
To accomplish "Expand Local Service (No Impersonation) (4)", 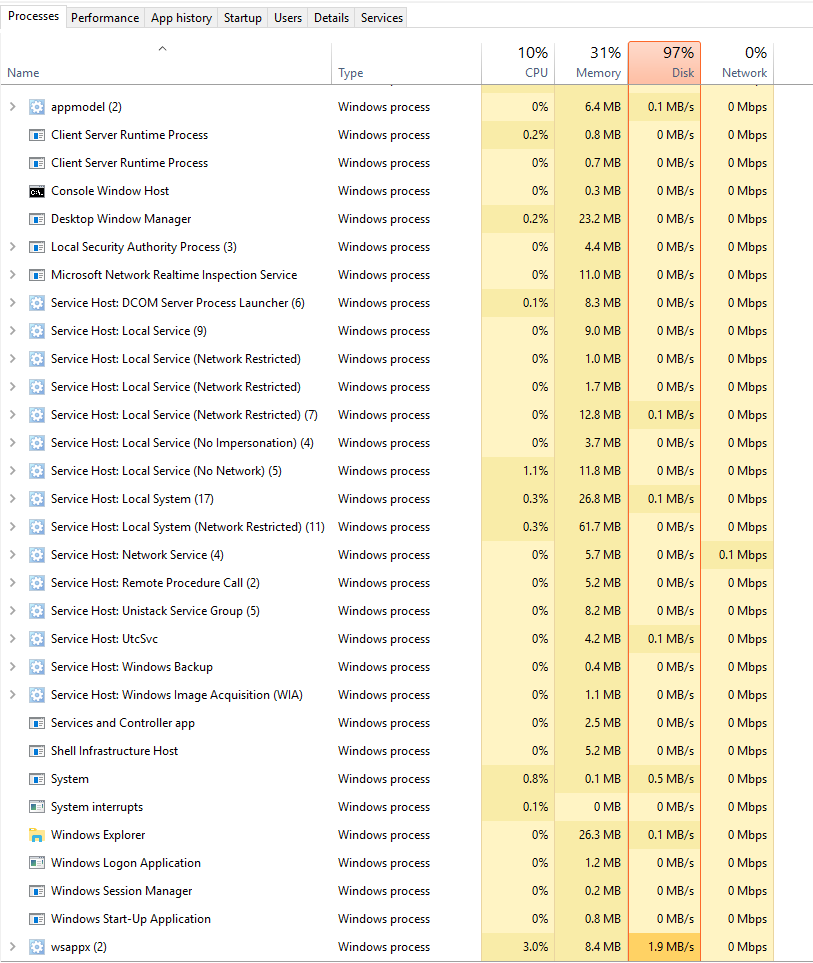I will pyautogui.click(x=12, y=443).
